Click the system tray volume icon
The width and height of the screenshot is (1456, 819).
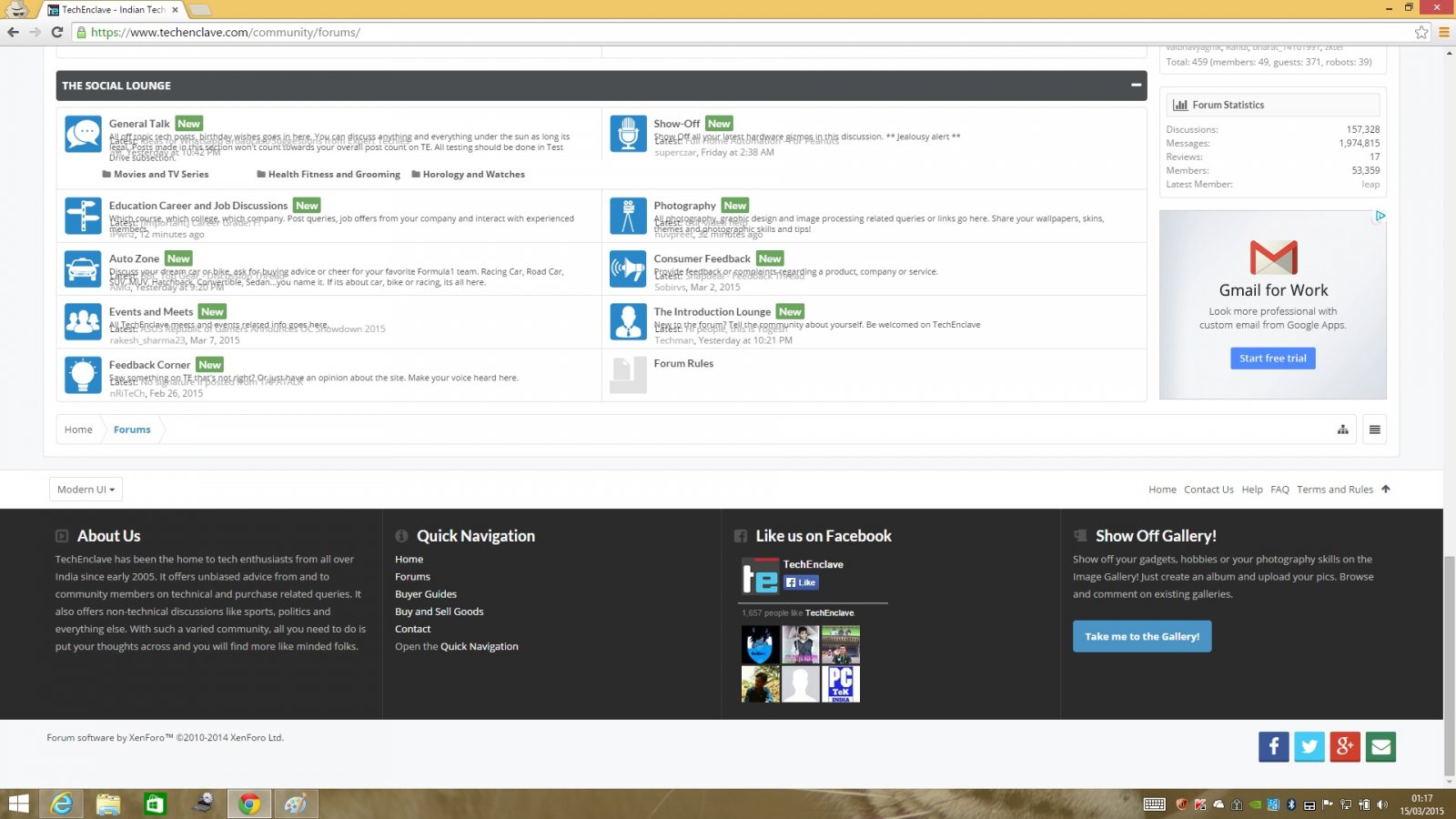(x=1382, y=804)
